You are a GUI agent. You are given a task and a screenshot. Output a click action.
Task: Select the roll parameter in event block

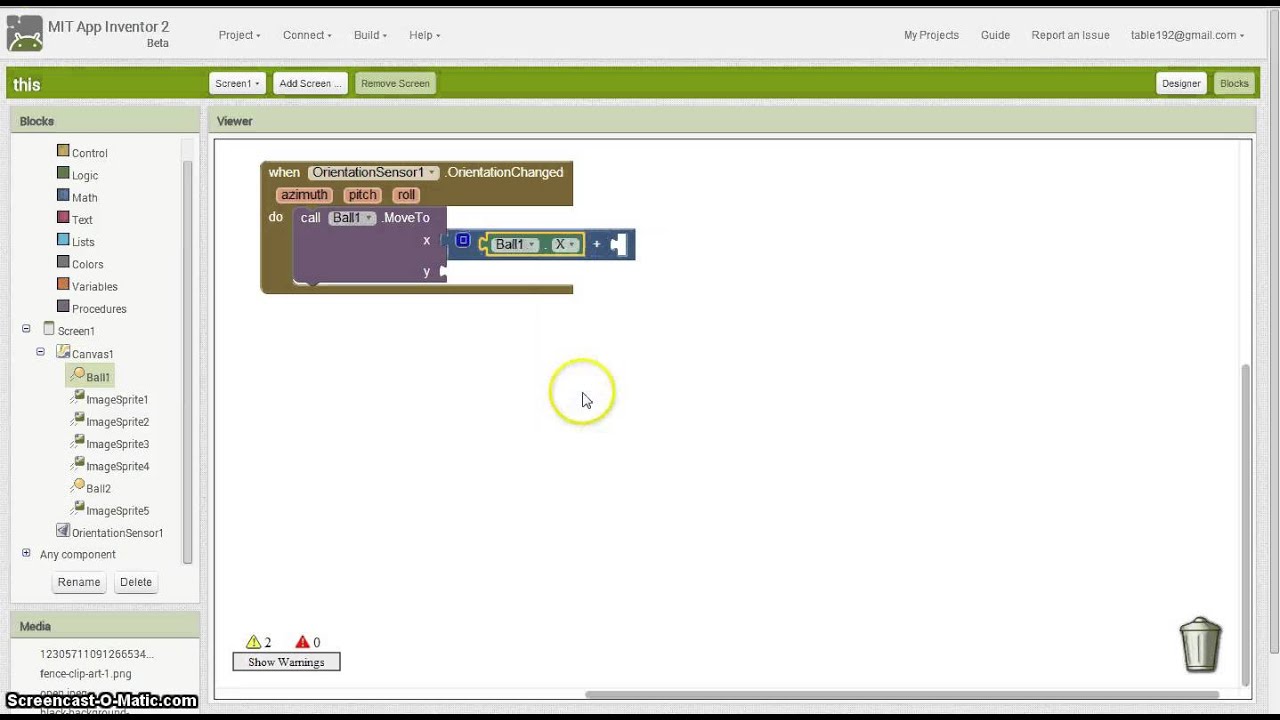(406, 195)
